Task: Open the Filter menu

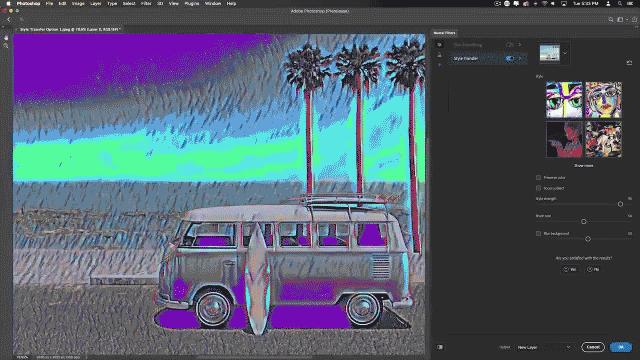Action: (x=146, y=3)
